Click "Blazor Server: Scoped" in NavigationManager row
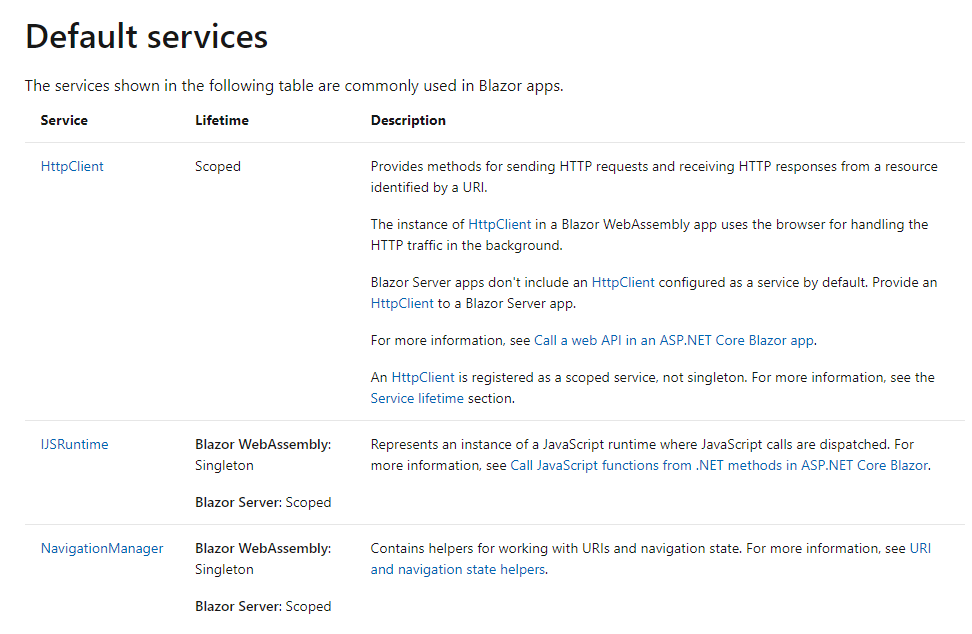The width and height of the screenshot is (972, 634). coord(263,607)
